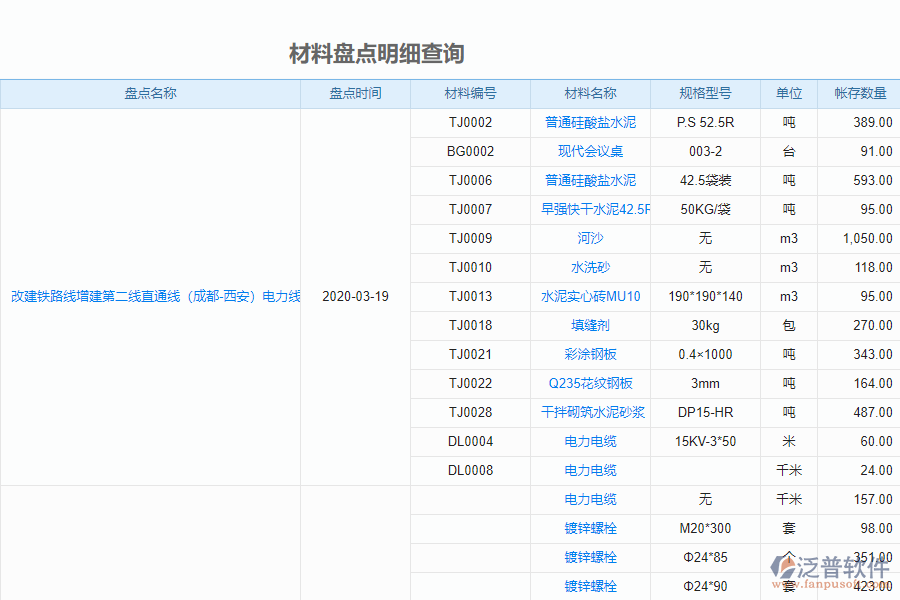Image resolution: width=900 pixels, height=600 pixels.
Task: Click the 填缝剂 material link
Action: point(589,325)
